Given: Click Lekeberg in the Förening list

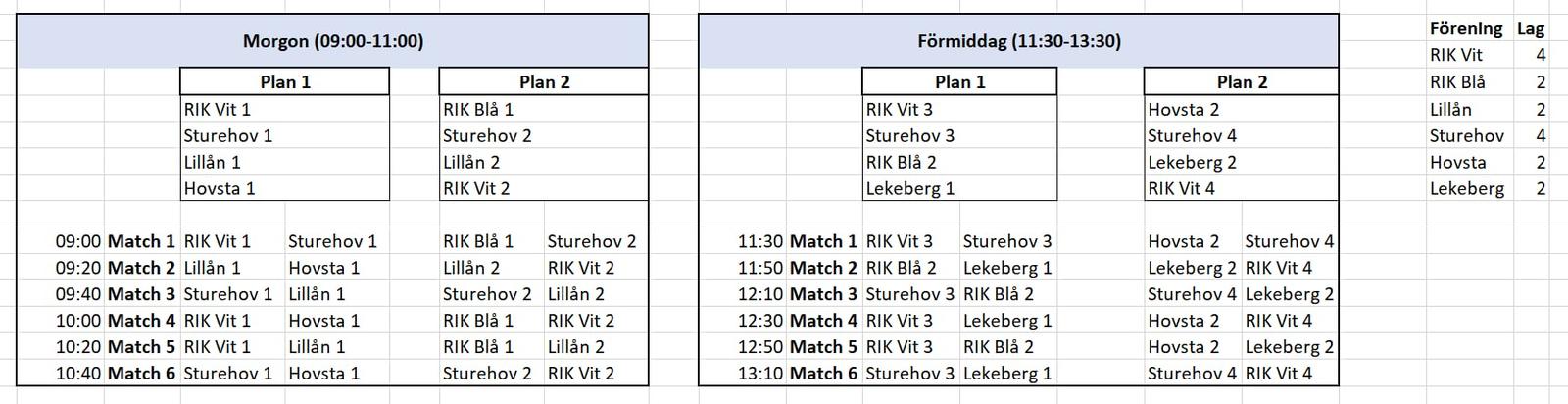Looking at the screenshot, I should pyautogui.click(x=1466, y=188).
